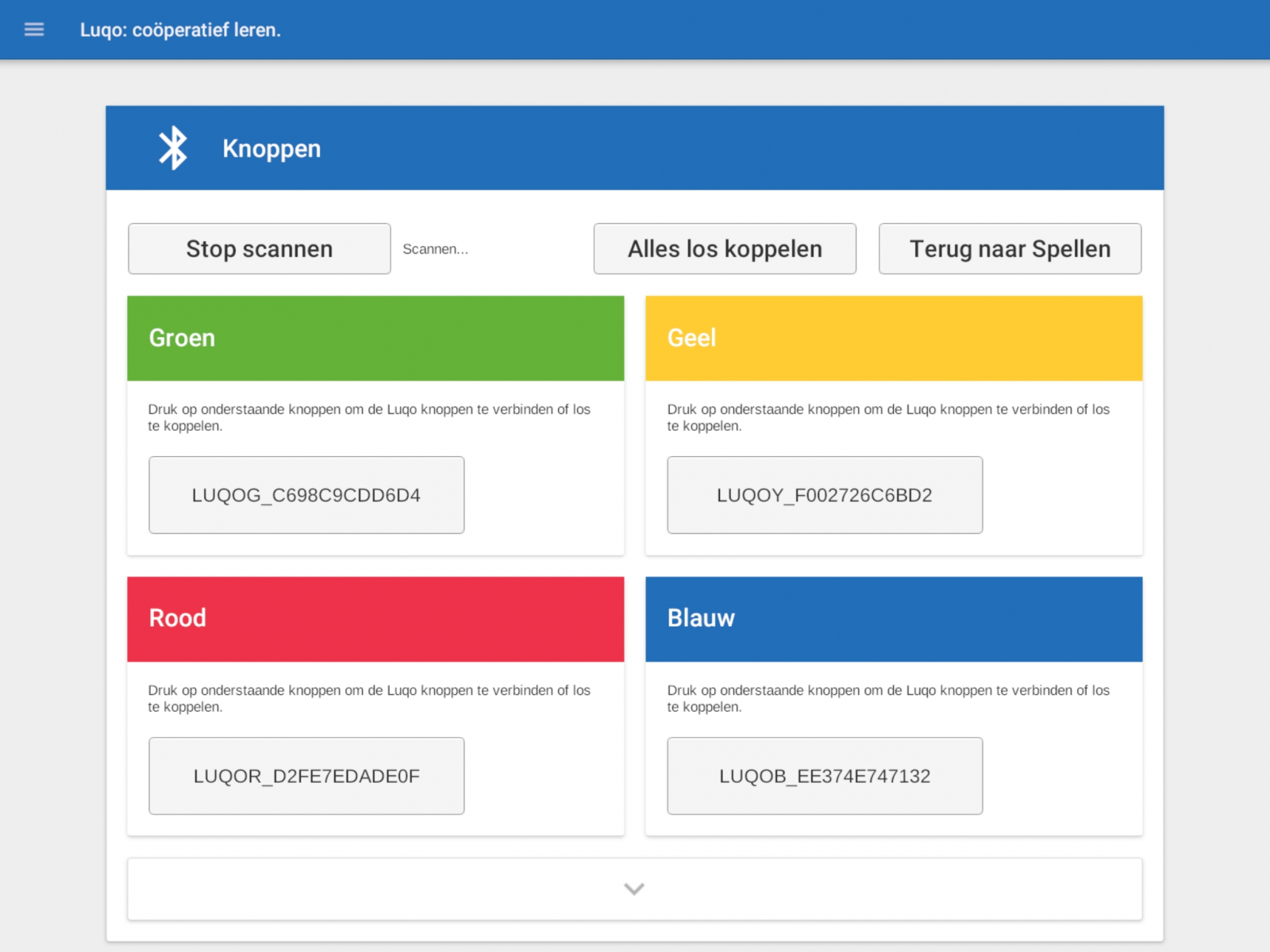The image size is (1270, 952).
Task: Click Alles los koppelen to disconnect all
Action: click(x=724, y=249)
